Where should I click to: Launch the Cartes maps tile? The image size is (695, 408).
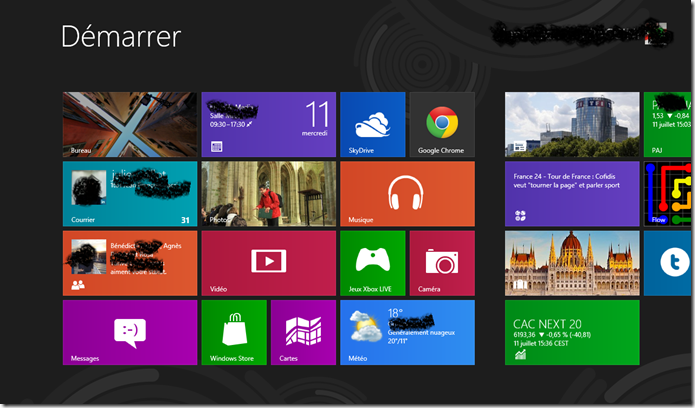303,333
